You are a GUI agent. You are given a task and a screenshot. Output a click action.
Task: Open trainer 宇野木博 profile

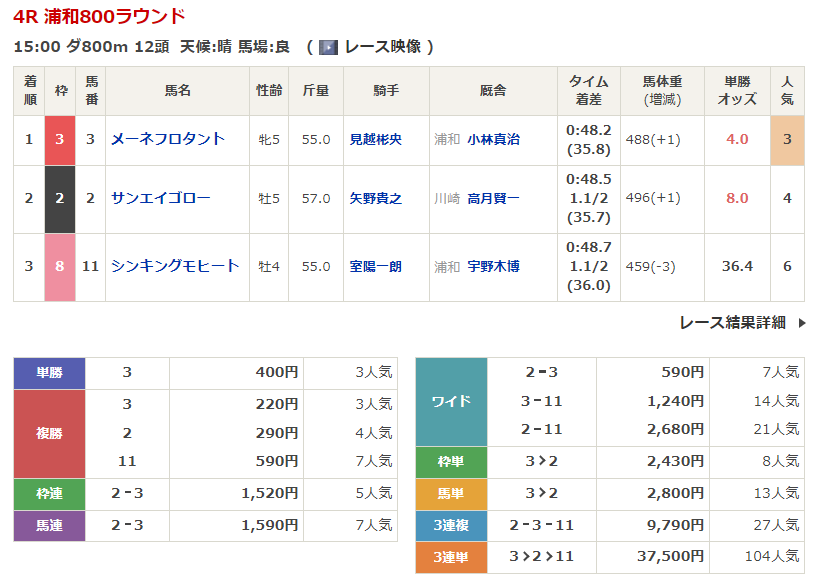tap(493, 267)
